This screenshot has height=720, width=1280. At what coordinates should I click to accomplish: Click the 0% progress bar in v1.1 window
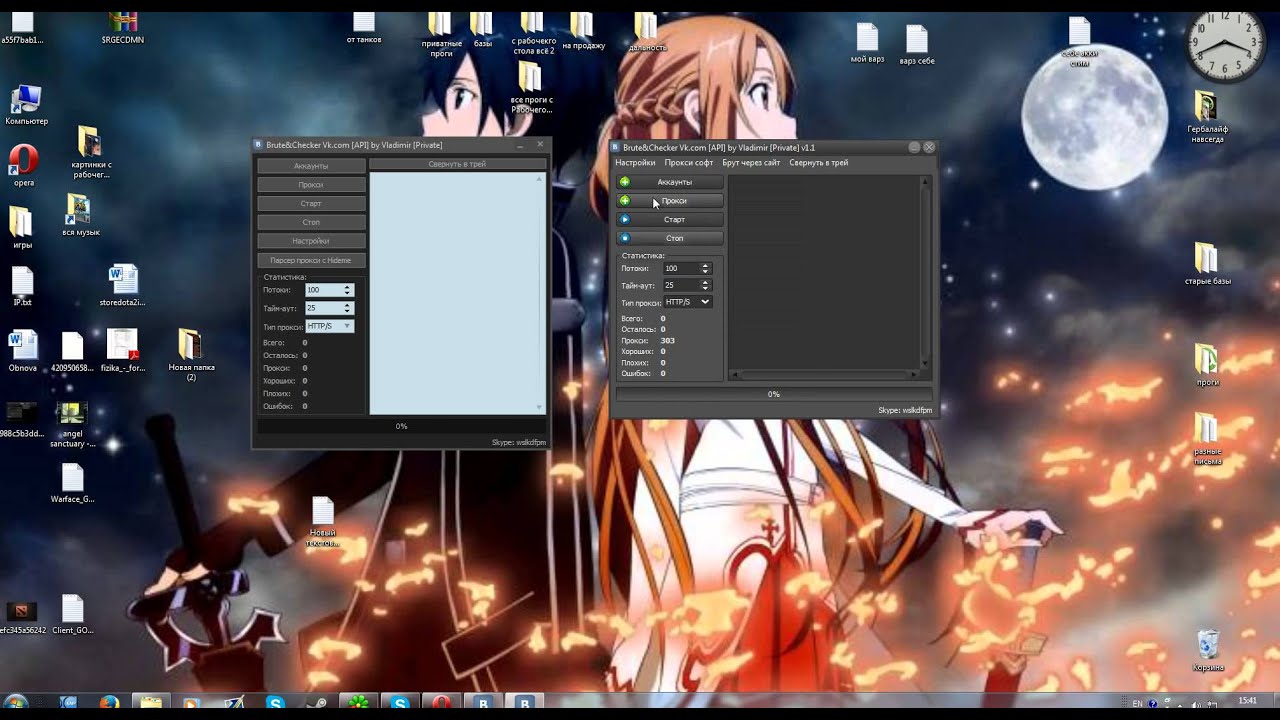[x=774, y=394]
